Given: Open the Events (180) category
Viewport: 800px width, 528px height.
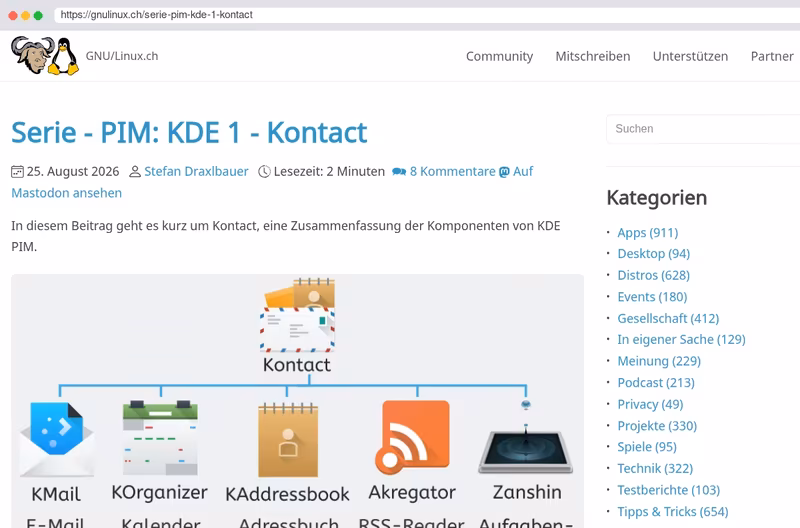Looking at the screenshot, I should click(653, 297).
